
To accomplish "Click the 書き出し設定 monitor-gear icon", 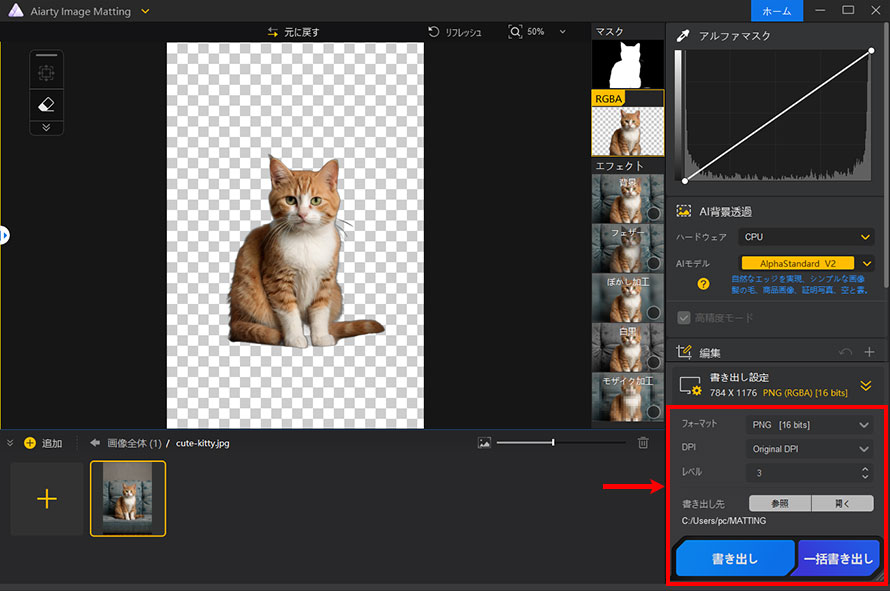I will pyautogui.click(x=690, y=386).
